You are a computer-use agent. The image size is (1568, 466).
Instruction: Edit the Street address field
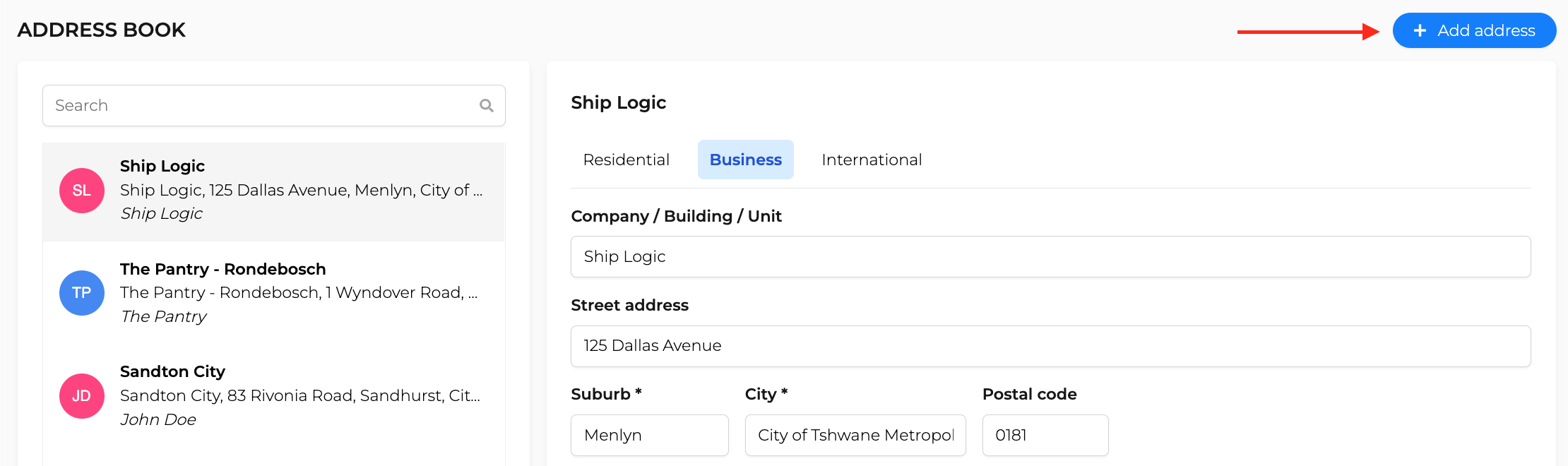click(x=1051, y=346)
